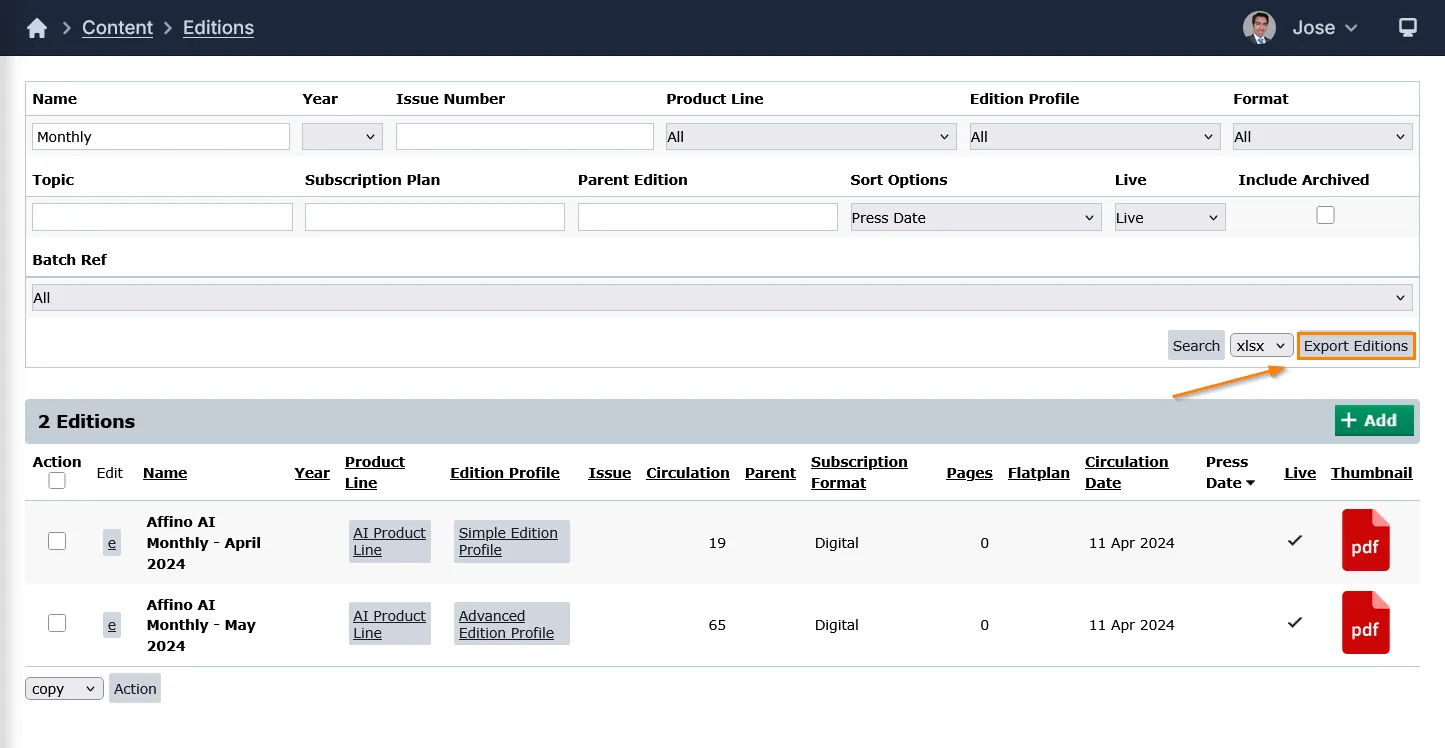Check the select-all Action checkbox
1445x748 pixels.
[57, 481]
